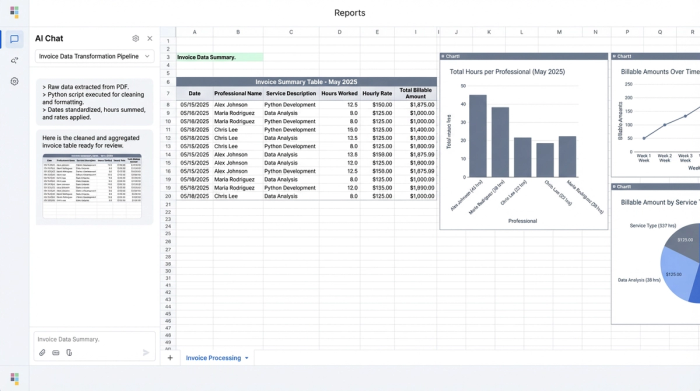Select the Invoice Data Summary cell in row 3

point(220,57)
